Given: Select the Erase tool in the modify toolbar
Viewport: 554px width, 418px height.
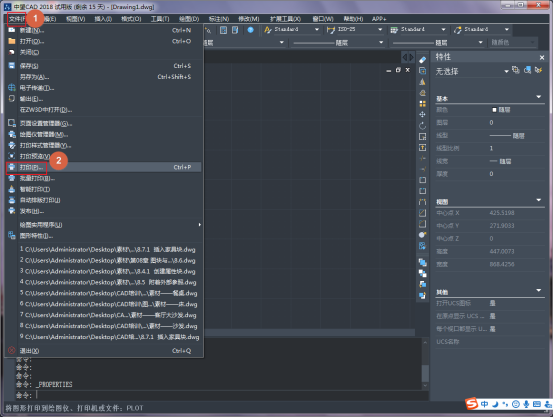Looking at the screenshot, I should click(x=422, y=60).
